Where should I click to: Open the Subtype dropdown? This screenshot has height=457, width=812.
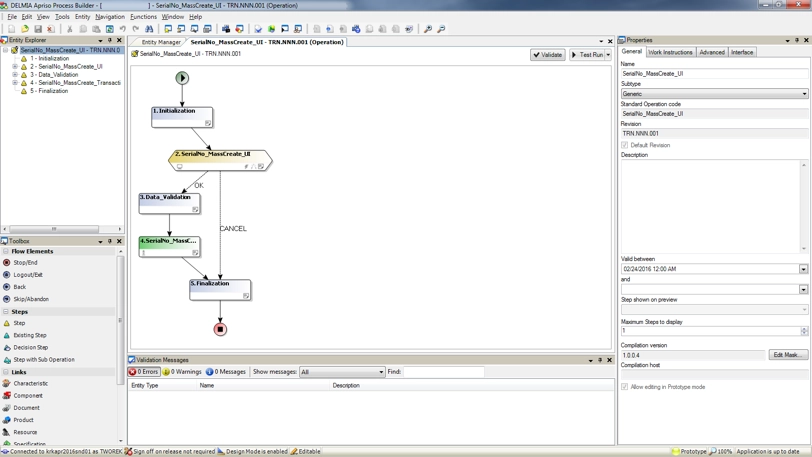click(804, 94)
